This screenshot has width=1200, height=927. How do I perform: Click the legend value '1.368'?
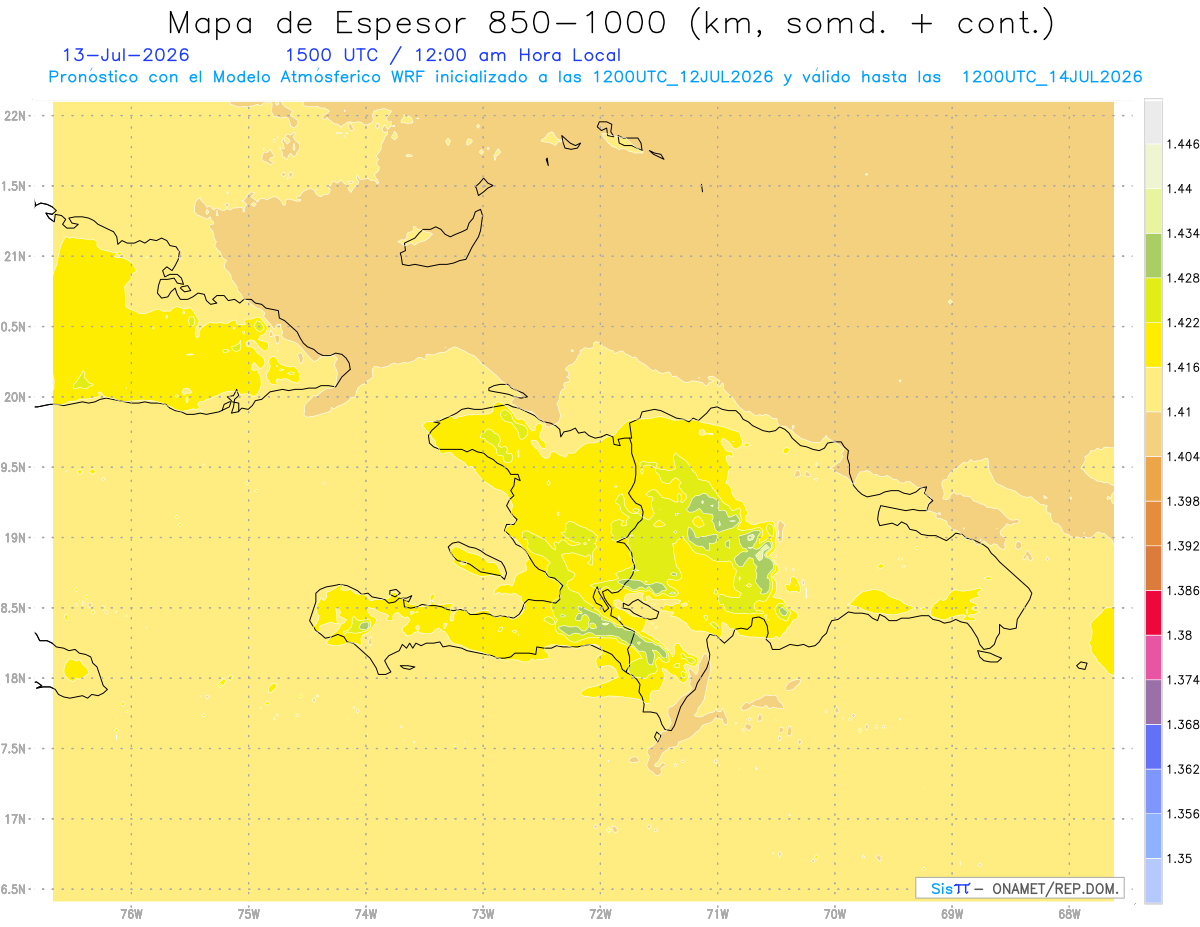(x=1183, y=724)
